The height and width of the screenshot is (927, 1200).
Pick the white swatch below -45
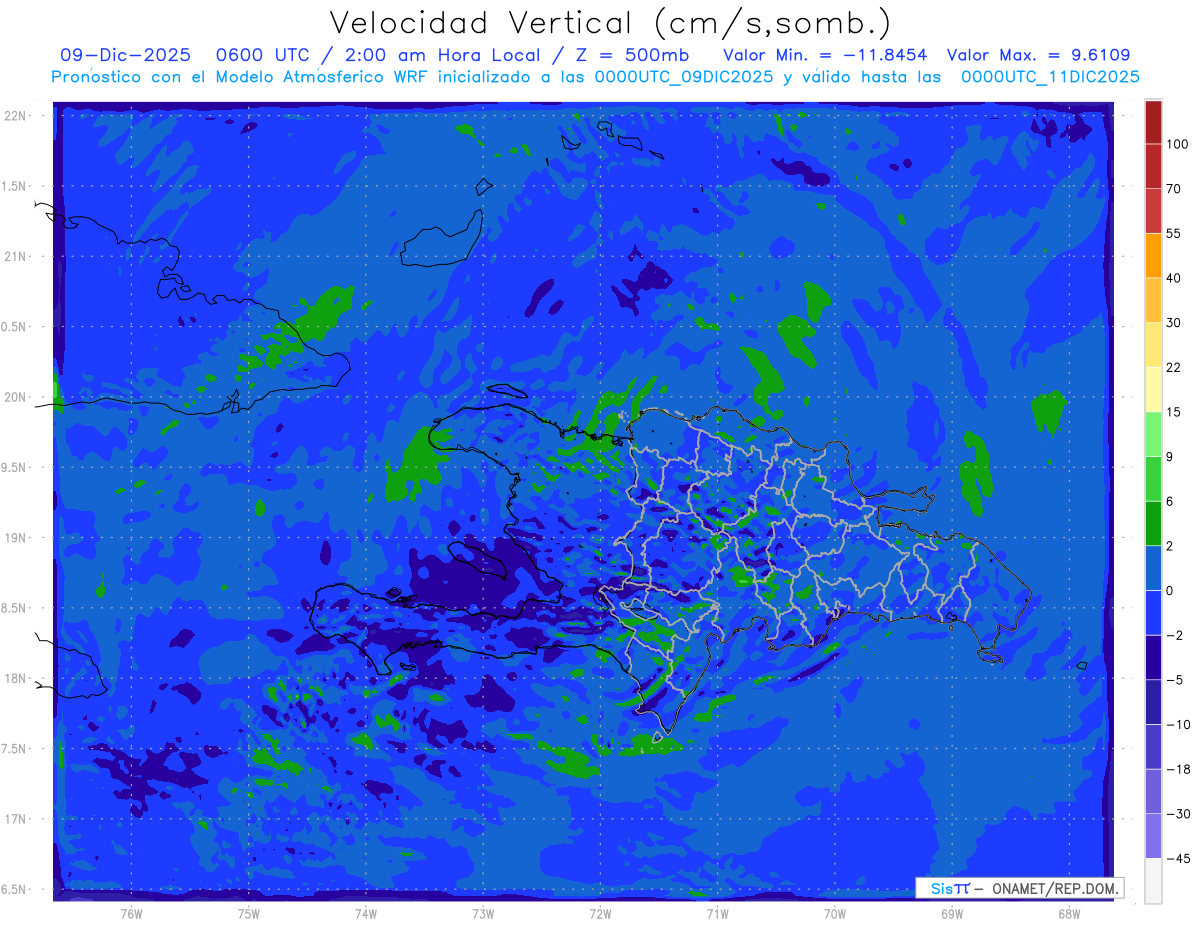click(x=1153, y=880)
